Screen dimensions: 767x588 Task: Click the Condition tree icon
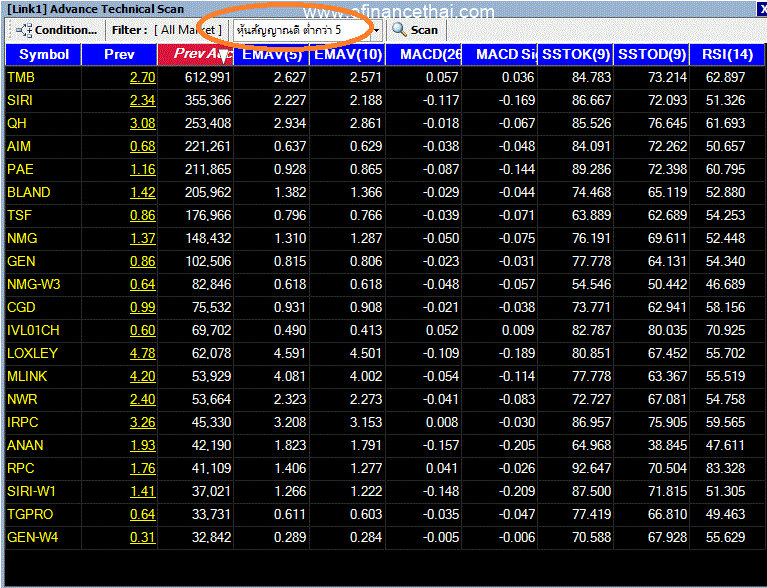coord(24,30)
